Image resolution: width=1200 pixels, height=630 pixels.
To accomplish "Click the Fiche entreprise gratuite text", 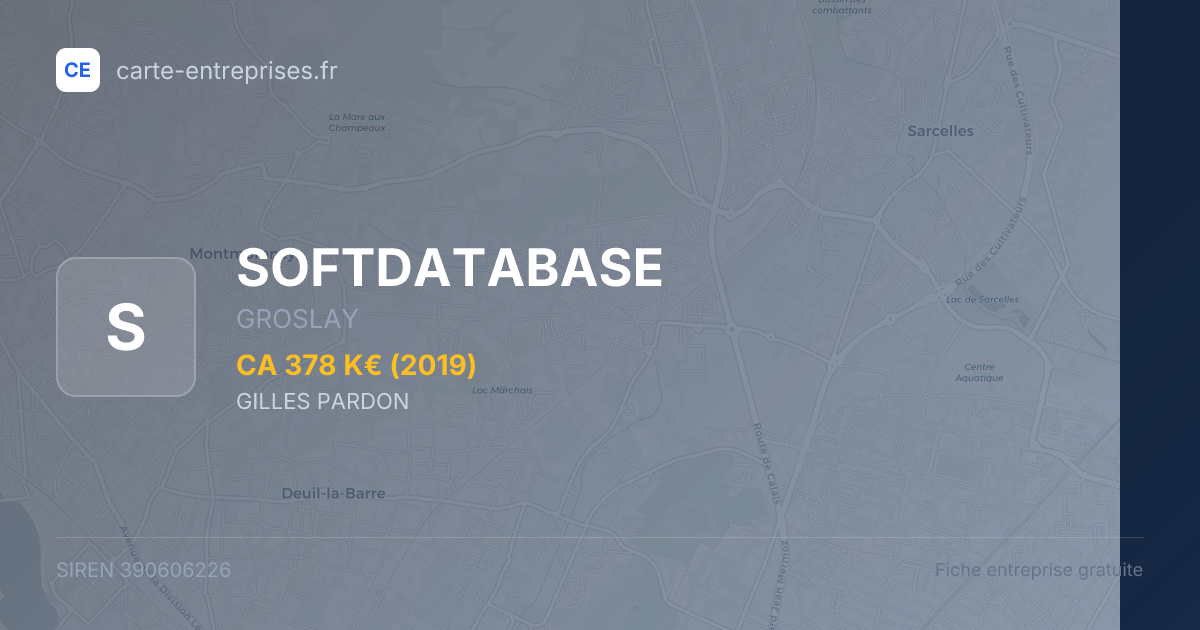I will click(1039, 570).
